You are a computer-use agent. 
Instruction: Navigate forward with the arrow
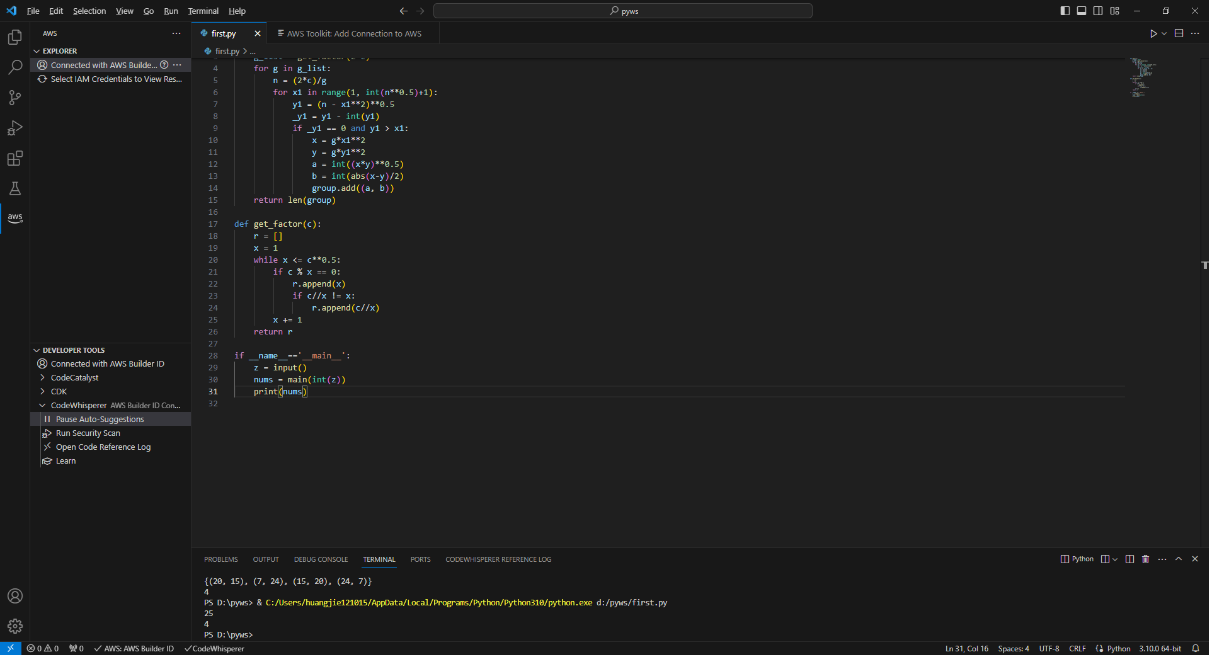click(420, 10)
